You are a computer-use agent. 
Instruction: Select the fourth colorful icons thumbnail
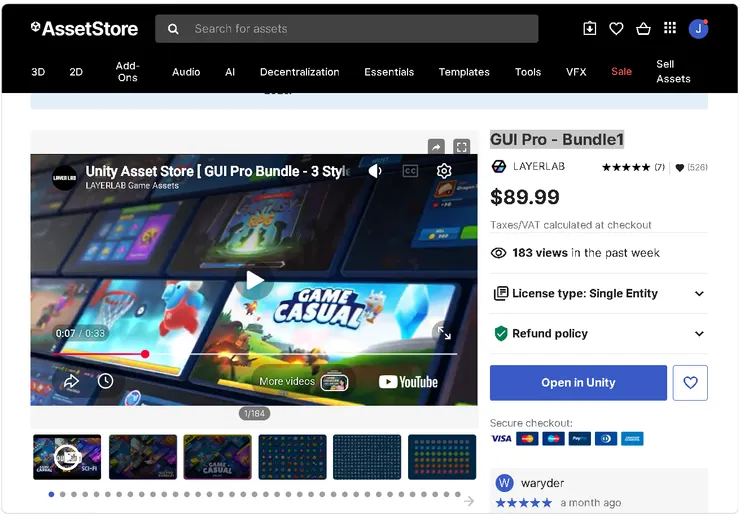pyautogui.click(x=293, y=457)
